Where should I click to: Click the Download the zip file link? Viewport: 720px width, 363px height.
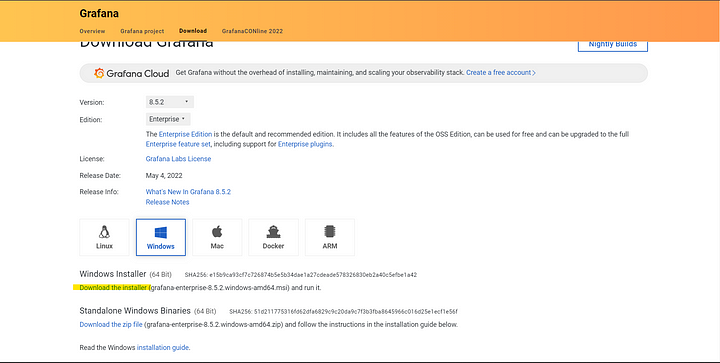pos(111,324)
